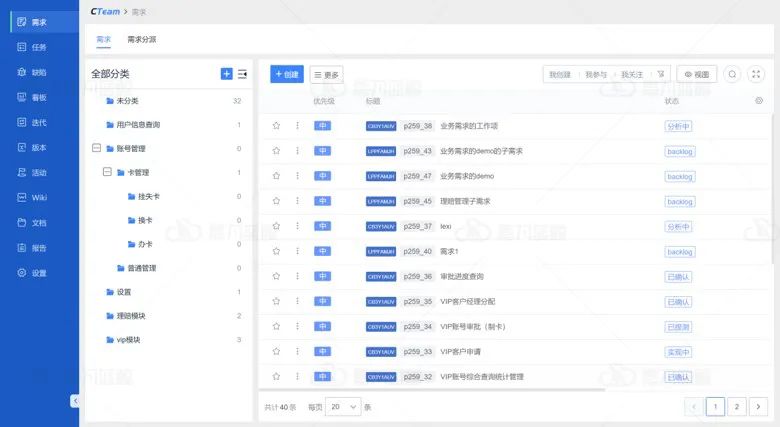This screenshot has width=780, height=427.
Task: Click the 中 priority tag of p259_38
Action: [x=322, y=125]
